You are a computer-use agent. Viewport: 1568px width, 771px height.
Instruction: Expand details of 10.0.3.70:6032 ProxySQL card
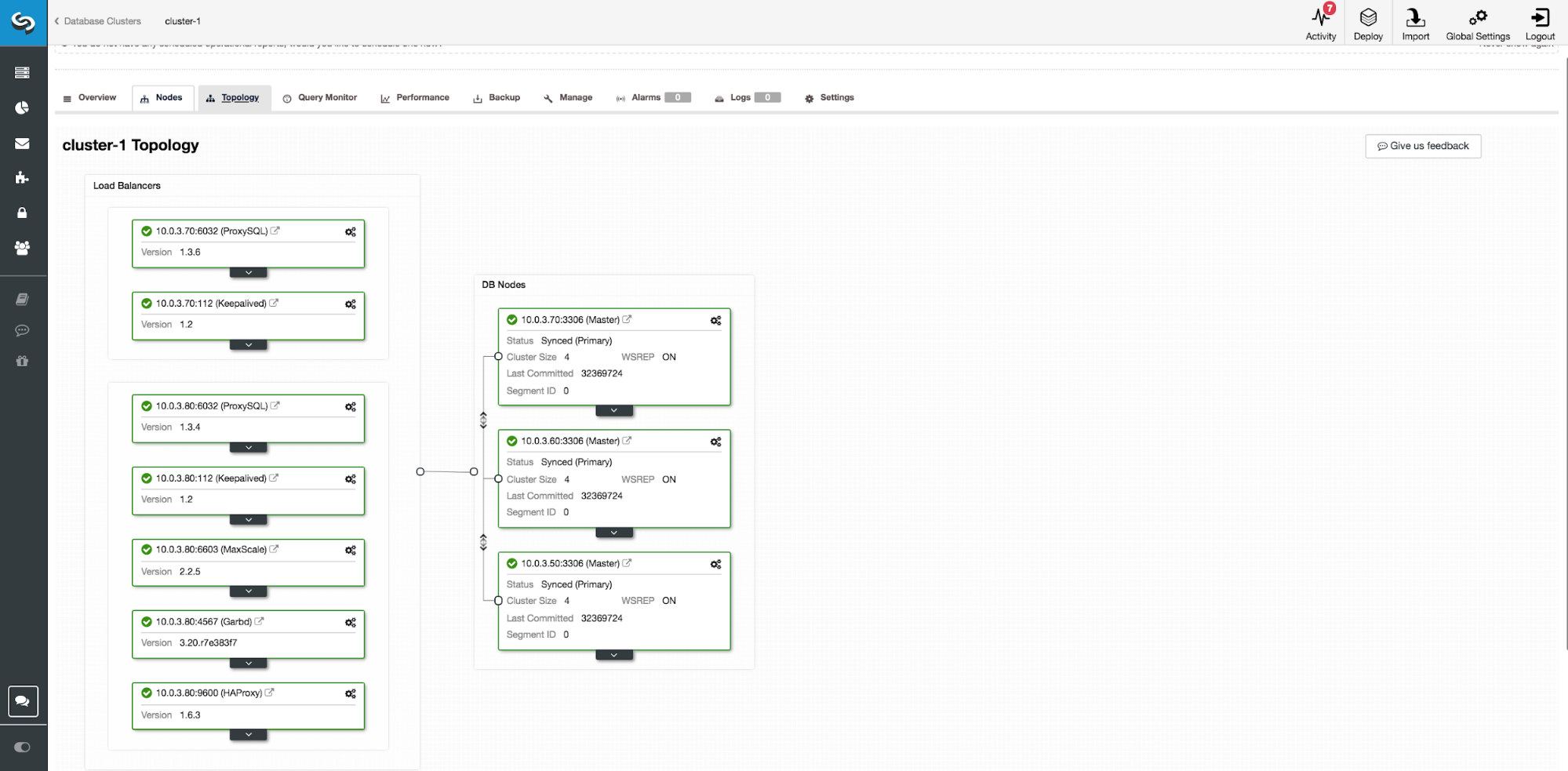point(249,273)
